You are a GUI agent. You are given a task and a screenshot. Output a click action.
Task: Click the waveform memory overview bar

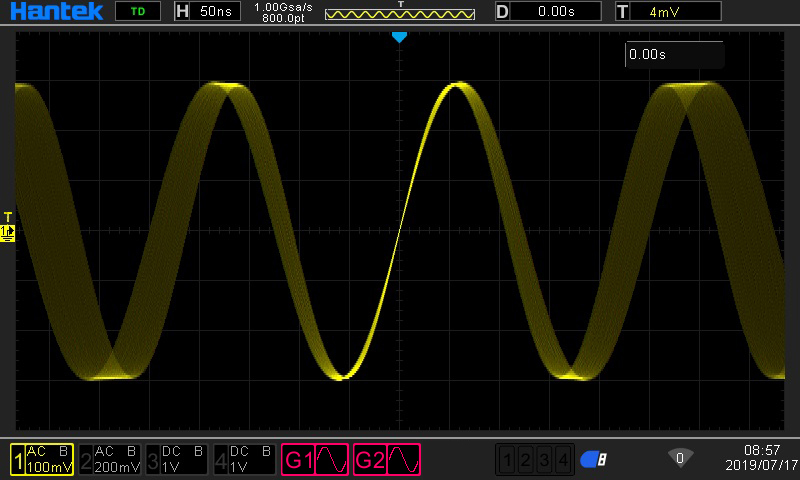pos(400,14)
